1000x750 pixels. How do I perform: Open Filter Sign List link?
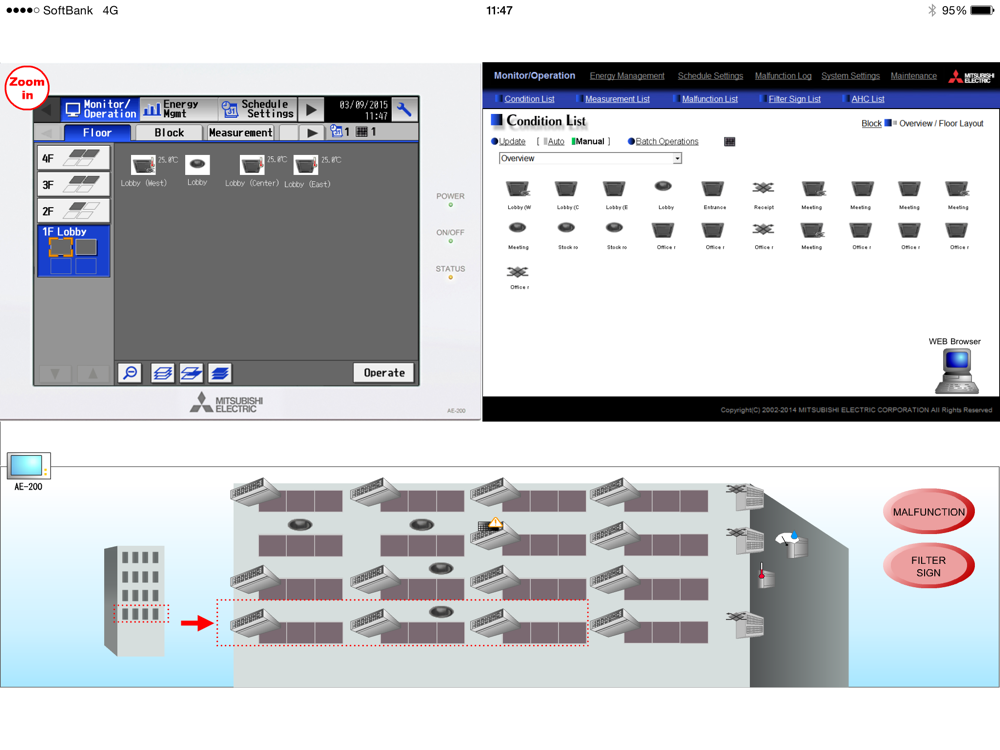click(x=795, y=99)
